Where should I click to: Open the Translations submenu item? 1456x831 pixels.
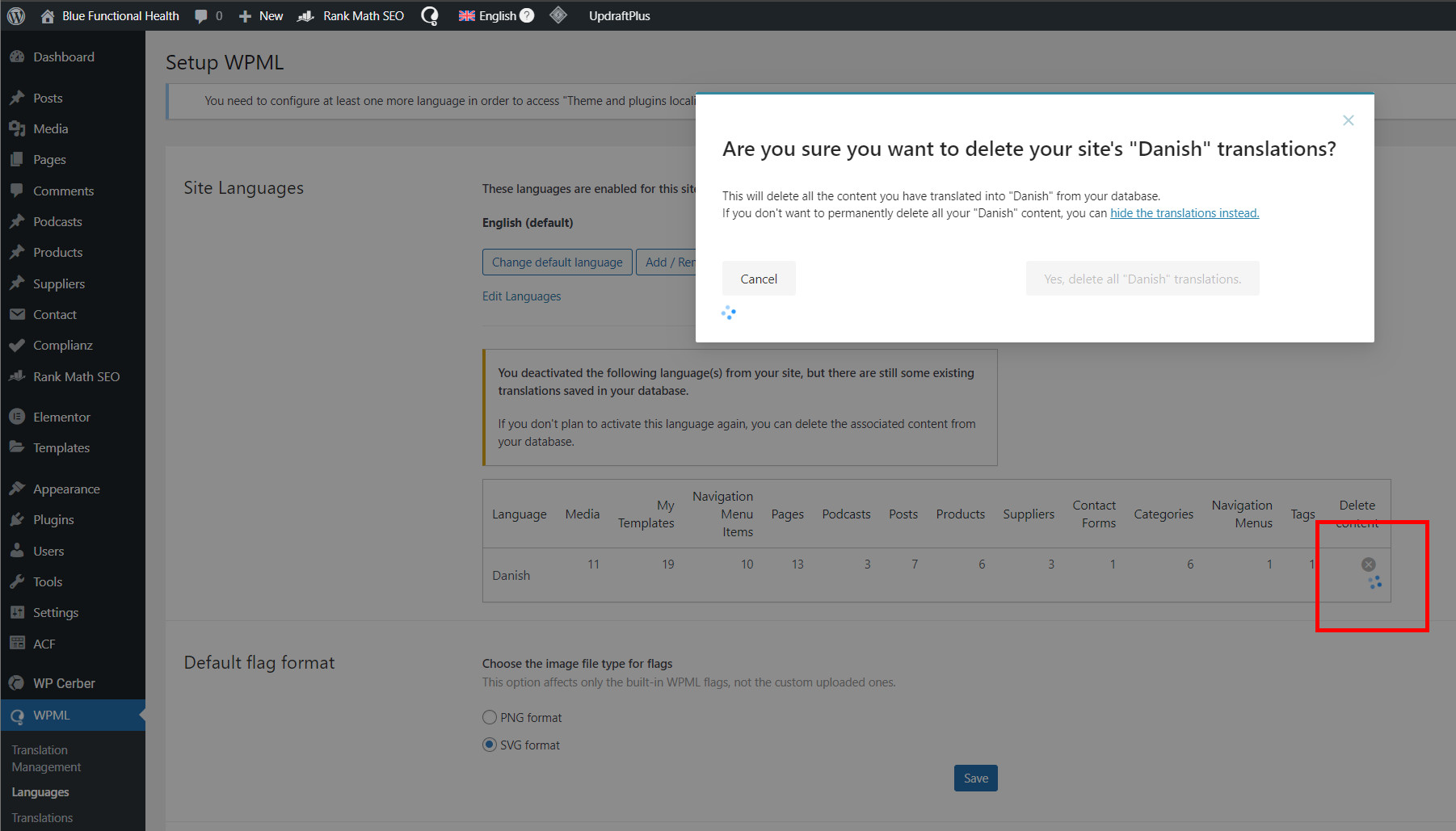(x=42, y=818)
